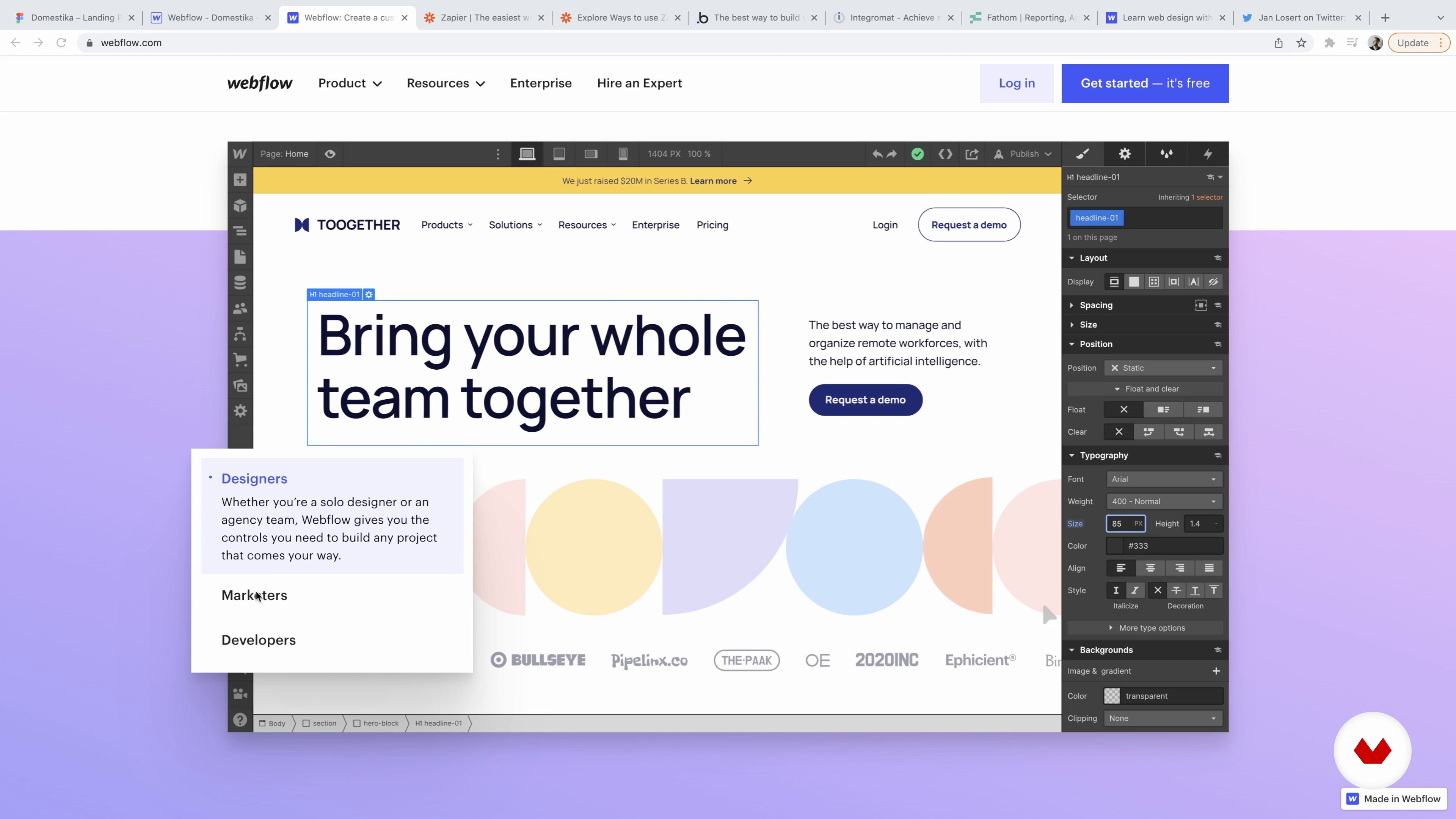Viewport: 1456px width, 819px height.
Task: Open the Users icon in left sidebar
Action: click(240, 309)
